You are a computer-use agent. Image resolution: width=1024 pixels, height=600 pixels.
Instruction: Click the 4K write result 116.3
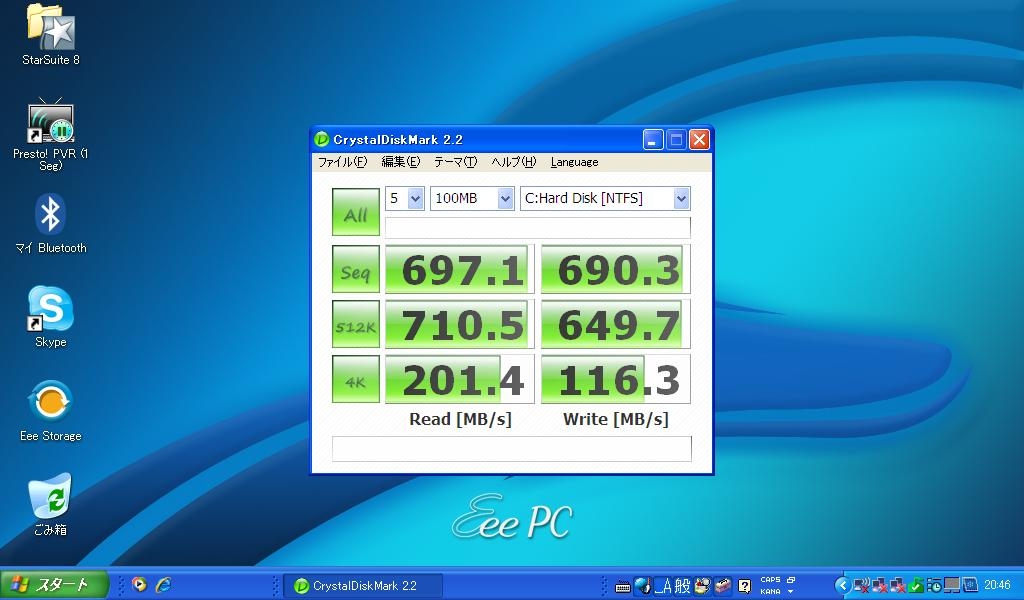point(616,379)
